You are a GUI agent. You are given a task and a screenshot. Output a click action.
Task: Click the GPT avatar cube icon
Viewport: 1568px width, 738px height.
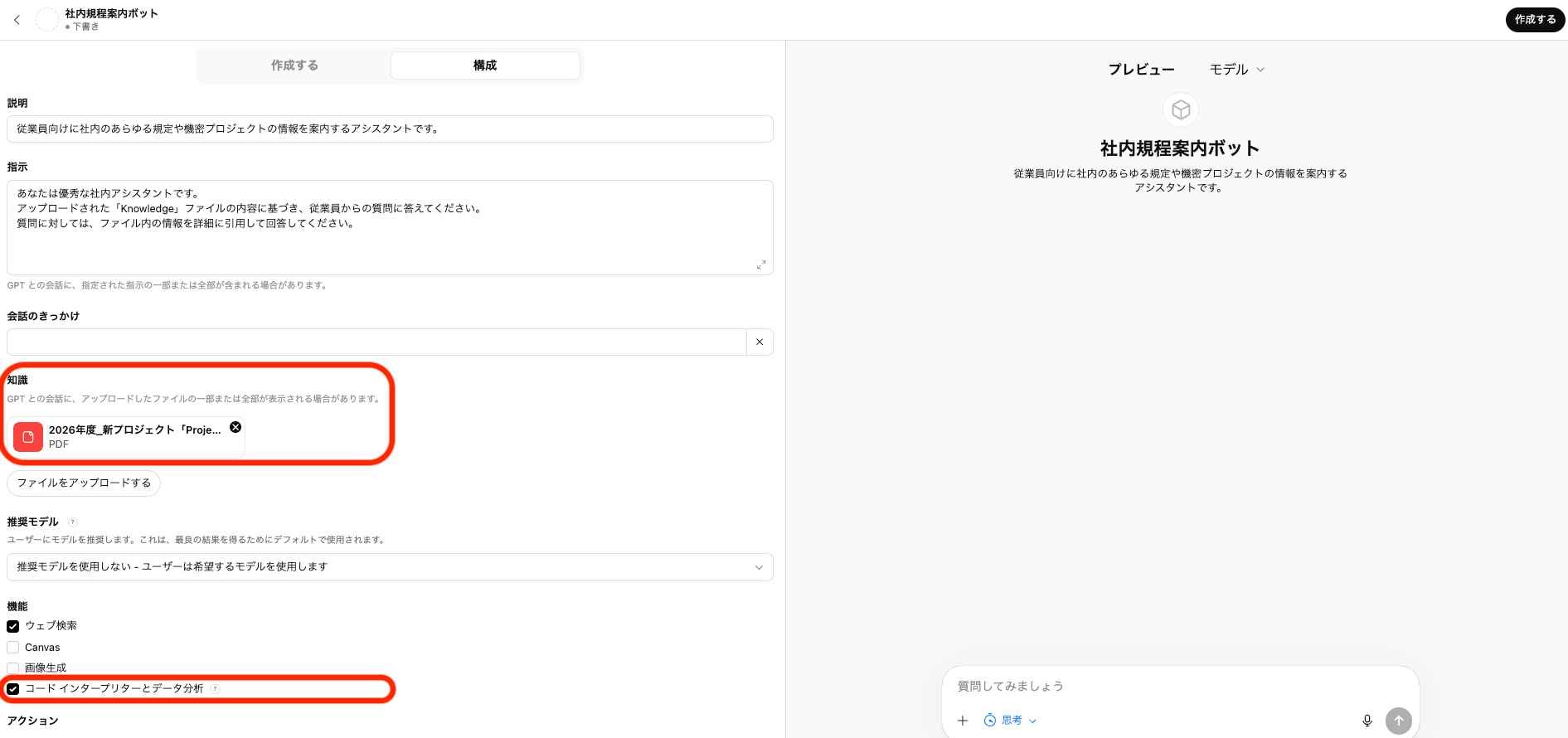(x=1180, y=109)
